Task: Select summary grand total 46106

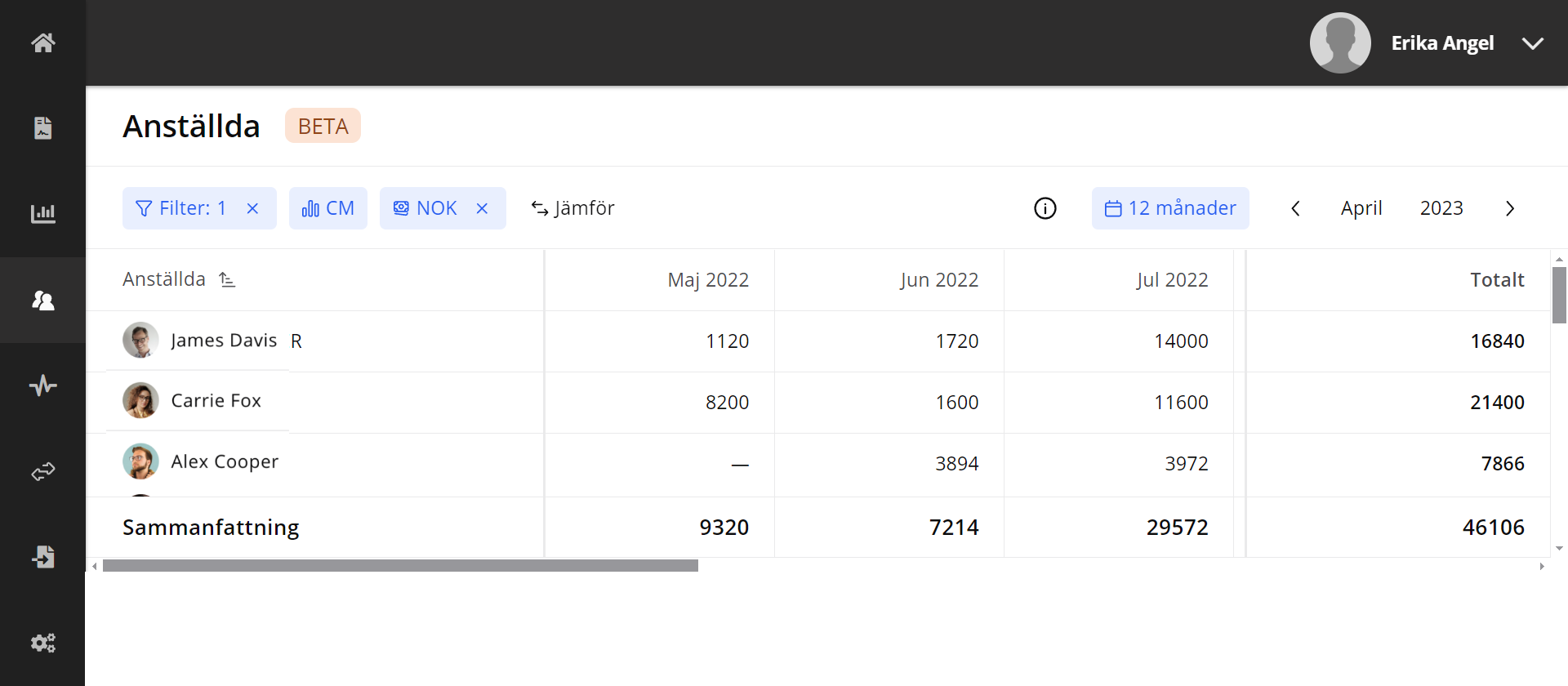Action: (x=1493, y=528)
